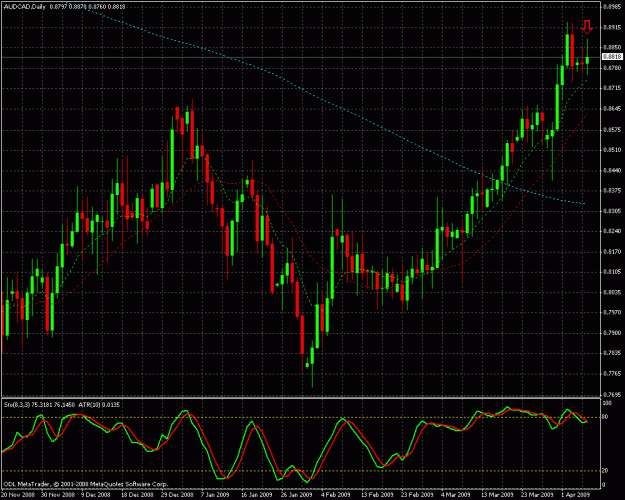Click the 16 Jan 2009 date label
This screenshot has height=500, width=625.
point(256,495)
